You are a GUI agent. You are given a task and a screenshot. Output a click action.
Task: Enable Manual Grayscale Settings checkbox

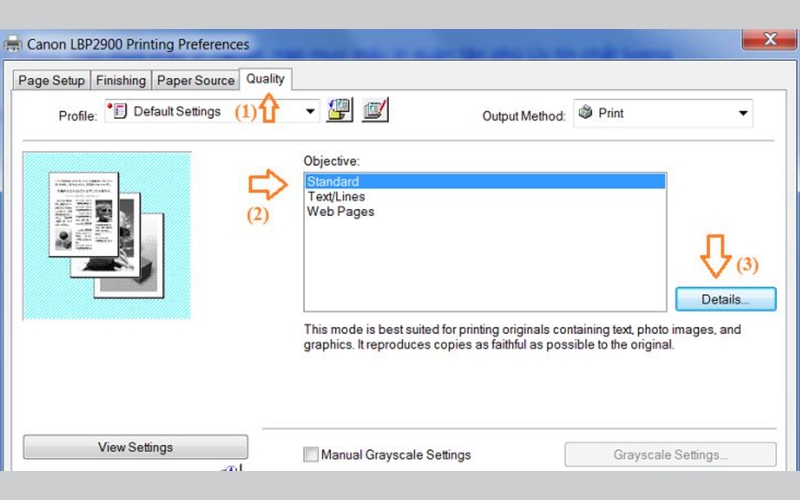tap(311, 454)
